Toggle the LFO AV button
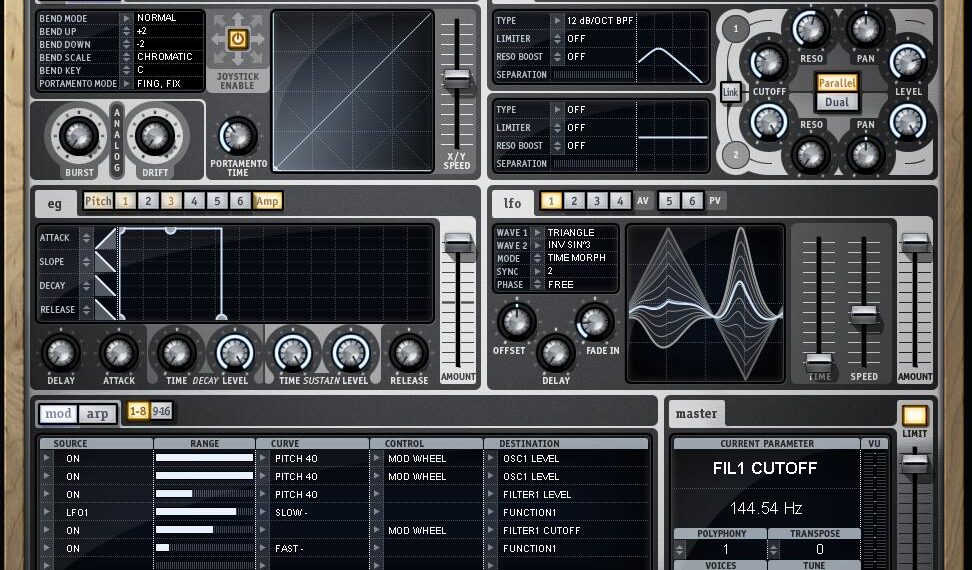 click(x=643, y=201)
